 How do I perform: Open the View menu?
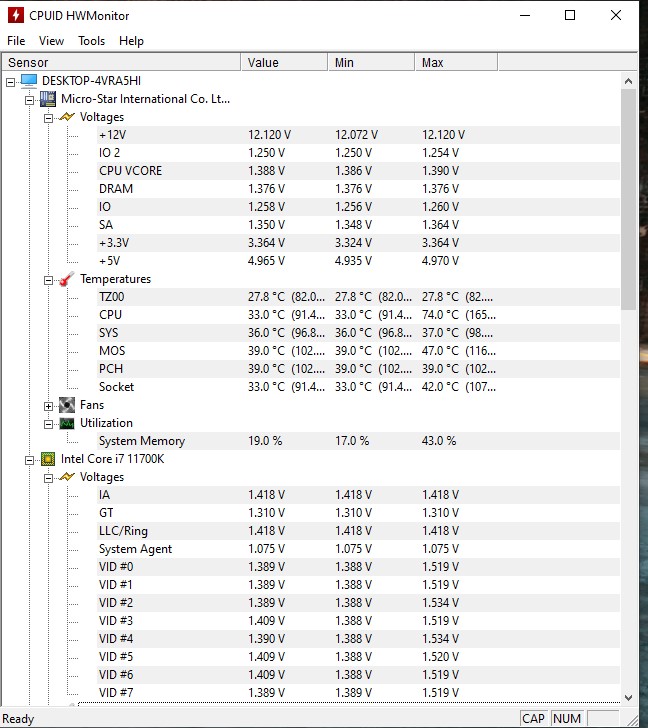tap(51, 41)
